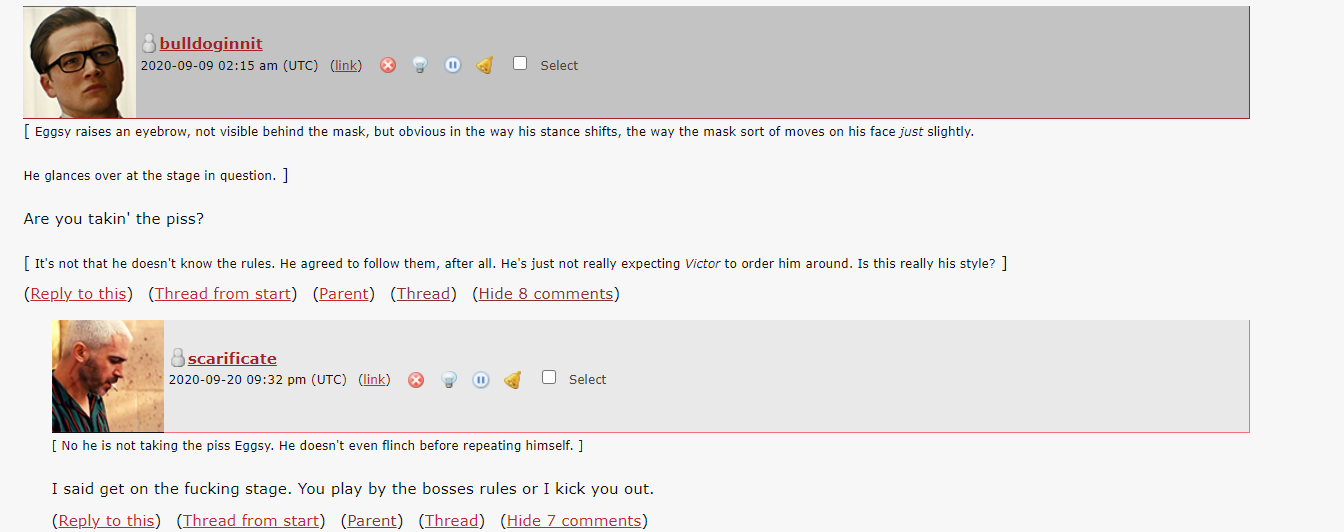Go to Parent of bulldoginnit's comment
The height and width of the screenshot is (532, 1344).
(x=343, y=293)
